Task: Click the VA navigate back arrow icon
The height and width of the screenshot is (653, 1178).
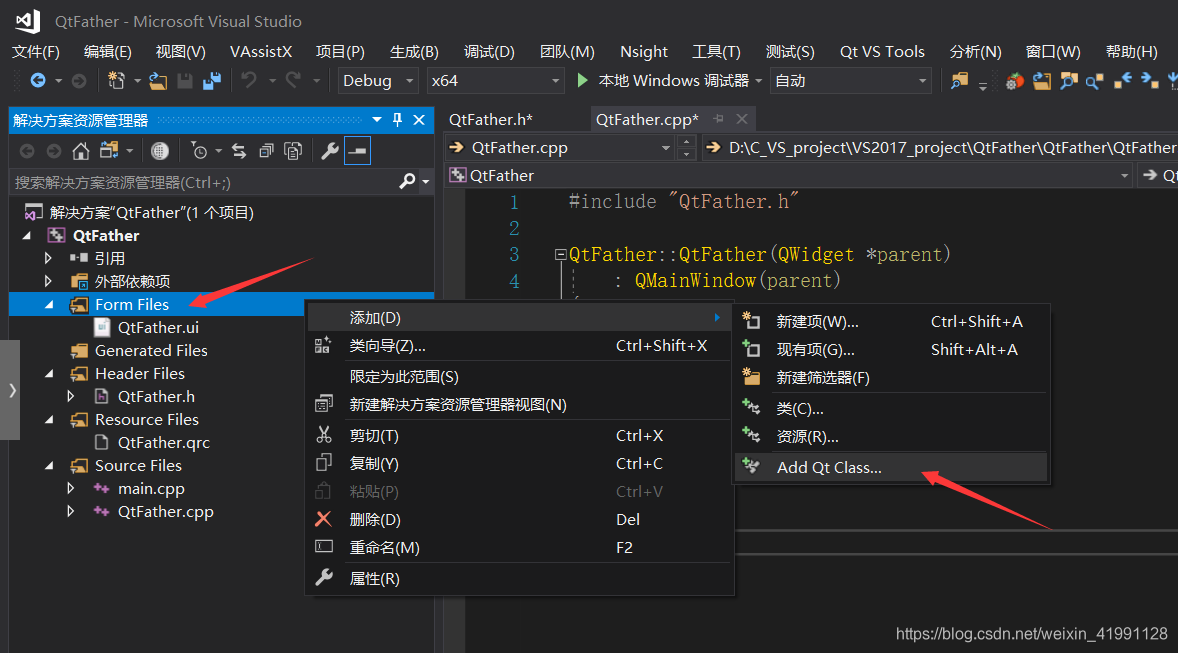Action: pos(1122,81)
